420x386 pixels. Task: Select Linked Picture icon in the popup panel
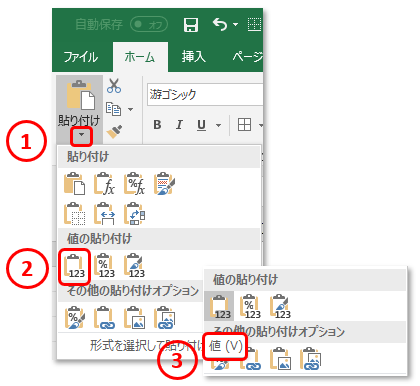tap(310, 359)
